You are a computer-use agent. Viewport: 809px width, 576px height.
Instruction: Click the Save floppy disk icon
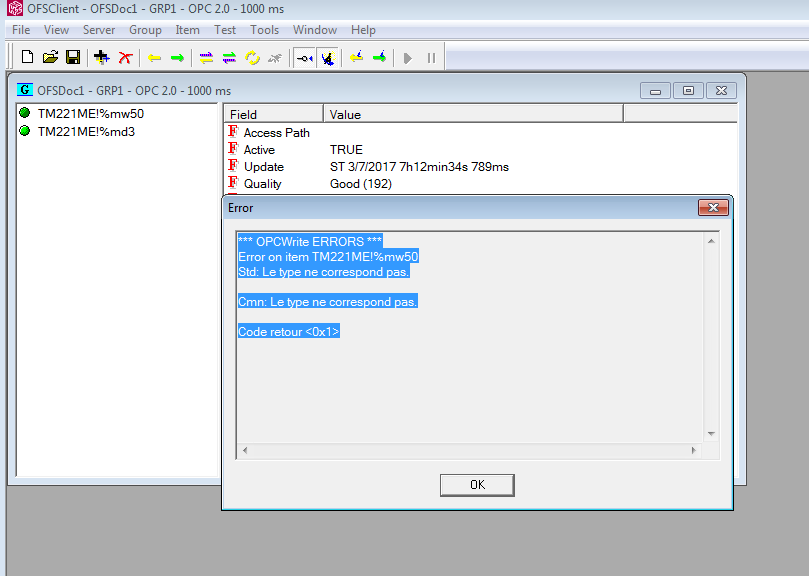(x=72, y=58)
